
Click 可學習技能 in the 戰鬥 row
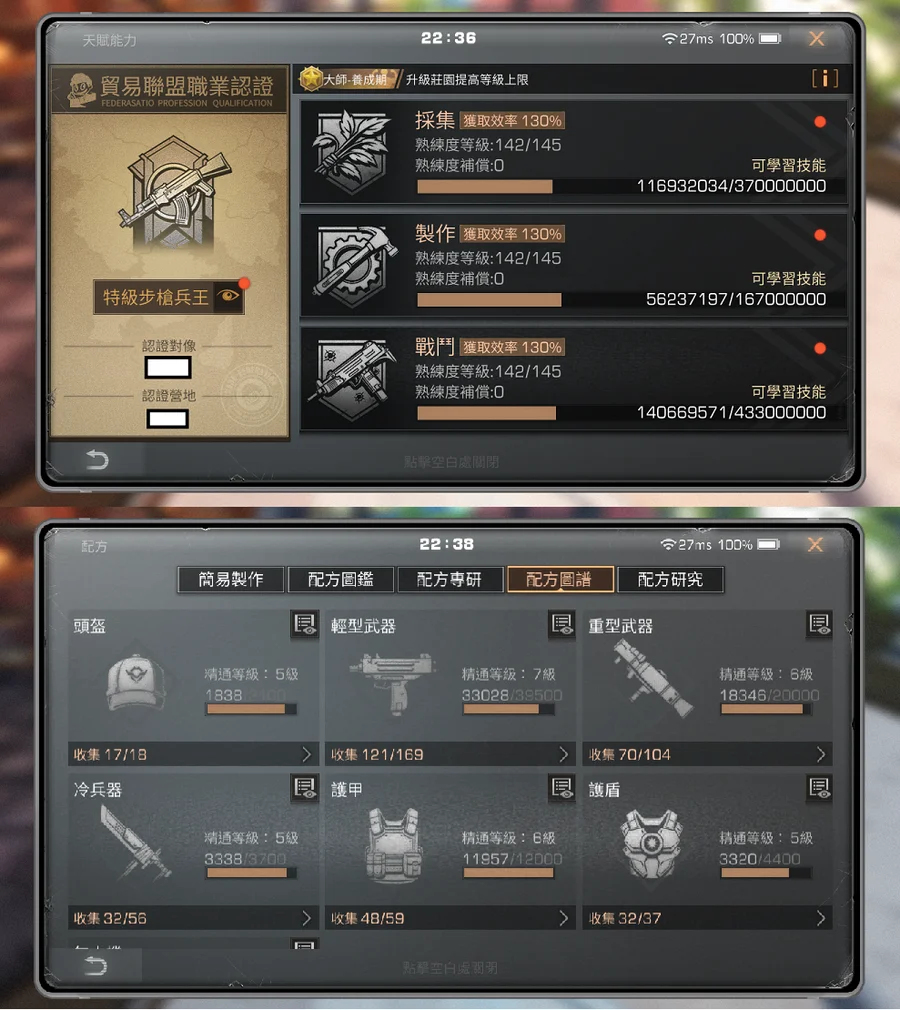[x=789, y=392]
